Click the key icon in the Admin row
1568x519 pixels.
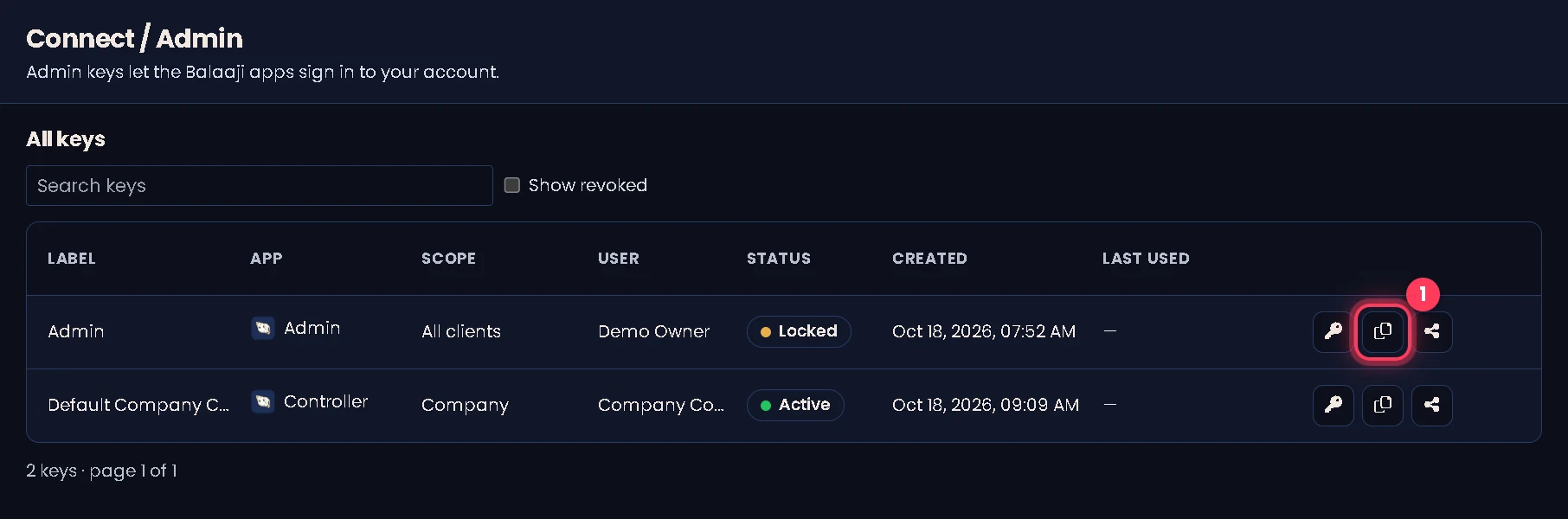point(1333,331)
